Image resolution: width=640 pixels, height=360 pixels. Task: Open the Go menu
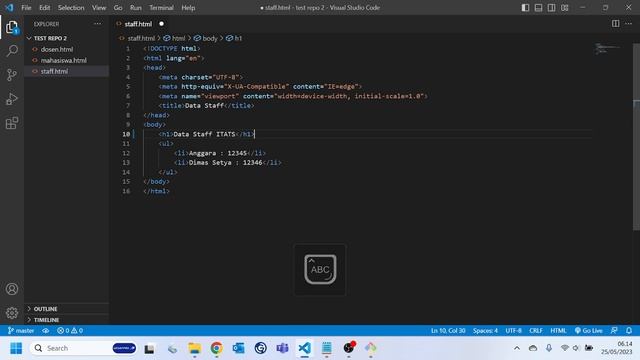(x=118, y=8)
